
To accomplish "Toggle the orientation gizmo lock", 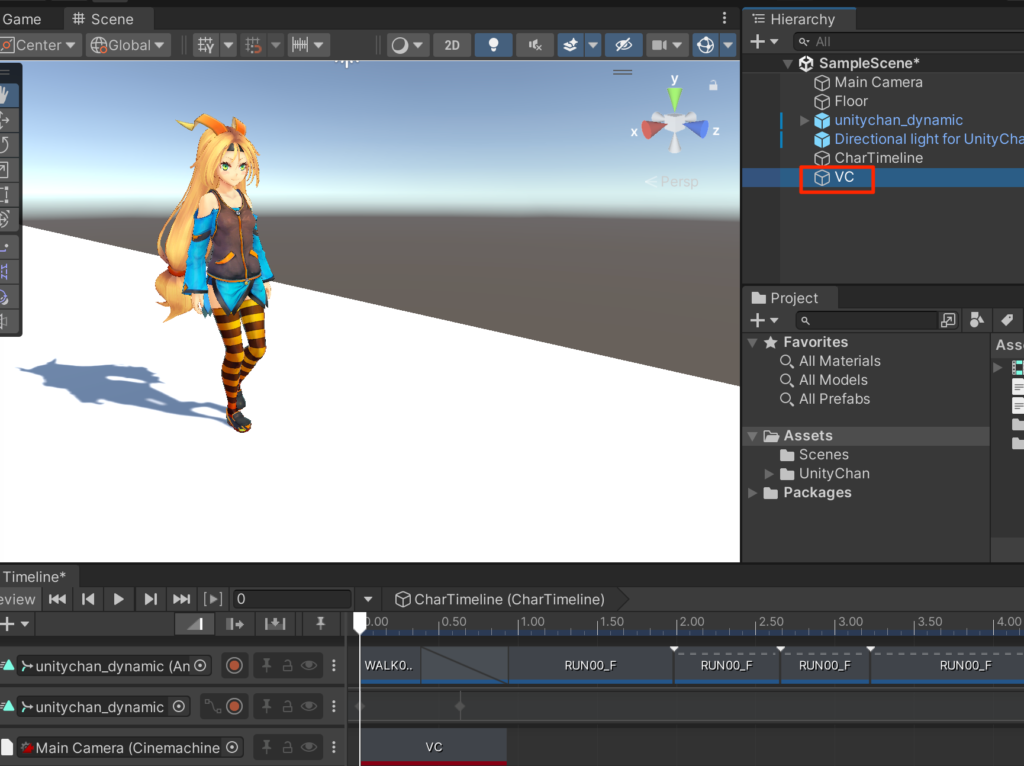I will (713, 86).
